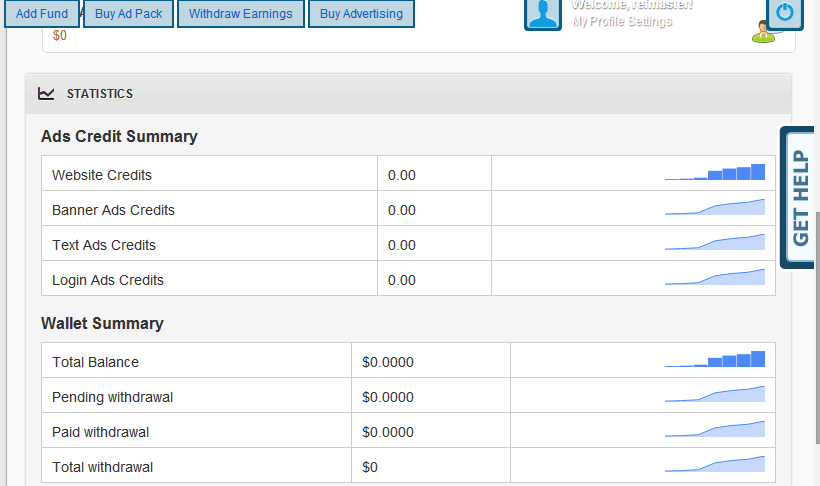Open the Add Fund page

[x=42, y=14]
